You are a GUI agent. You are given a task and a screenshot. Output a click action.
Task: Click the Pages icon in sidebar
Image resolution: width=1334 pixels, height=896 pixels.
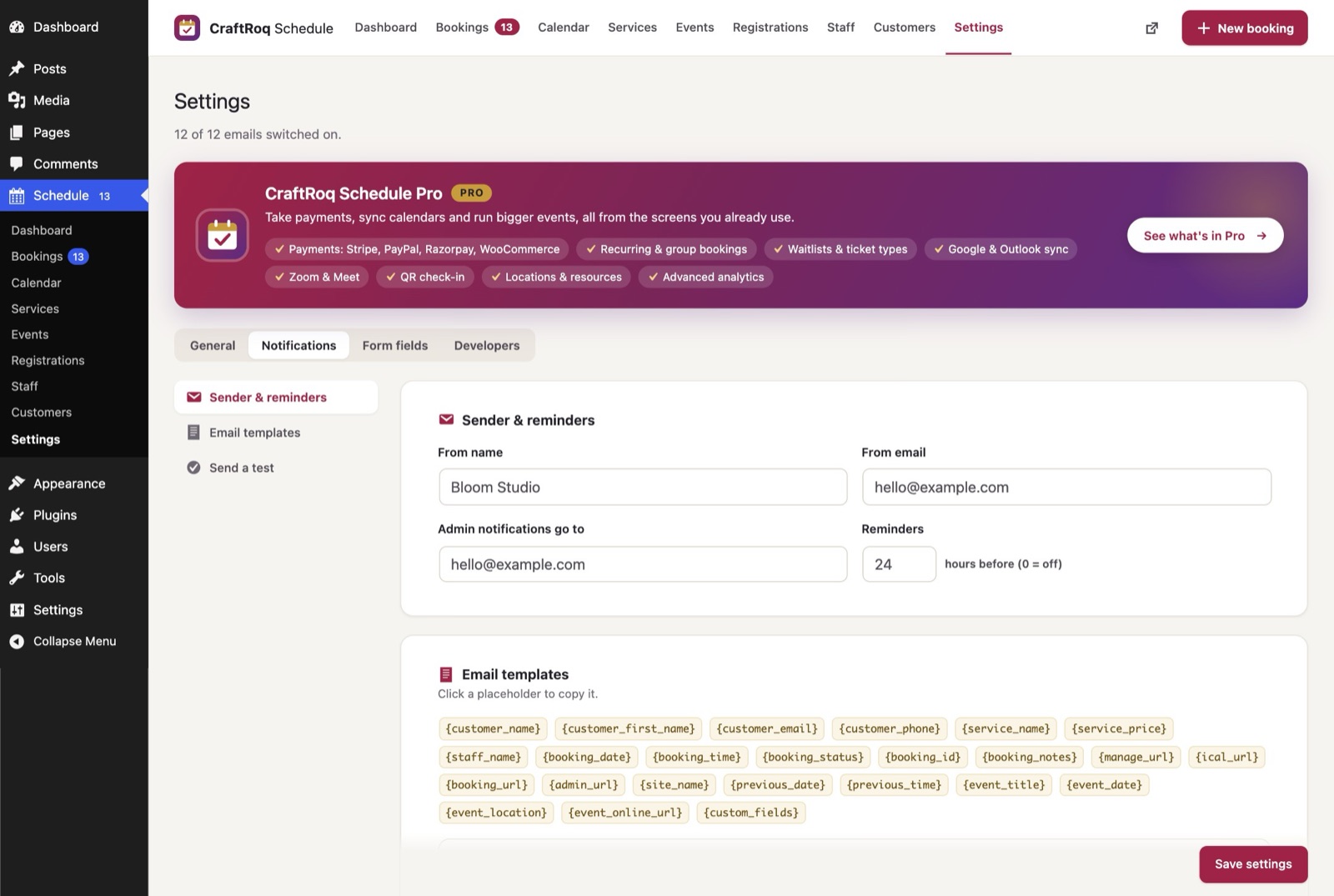(17, 133)
